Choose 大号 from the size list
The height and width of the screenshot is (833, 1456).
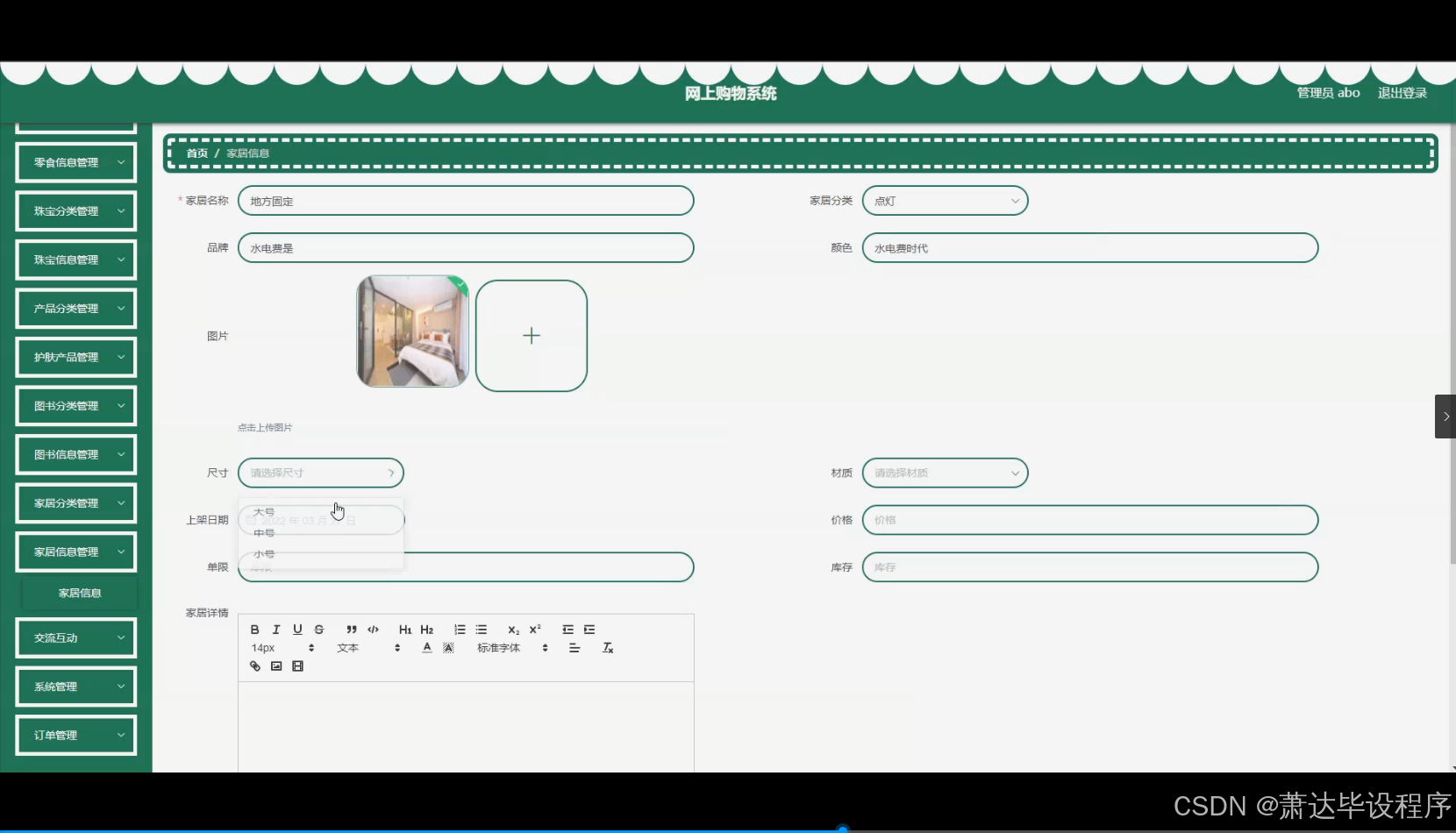[x=321, y=512]
